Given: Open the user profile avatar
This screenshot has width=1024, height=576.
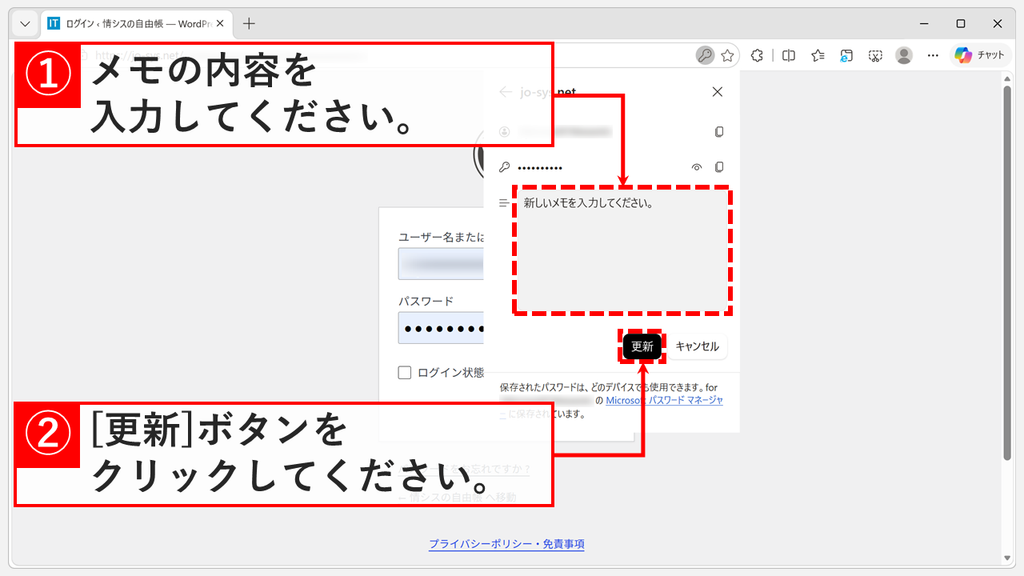Looking at the screenshot, I should [904, 56].
